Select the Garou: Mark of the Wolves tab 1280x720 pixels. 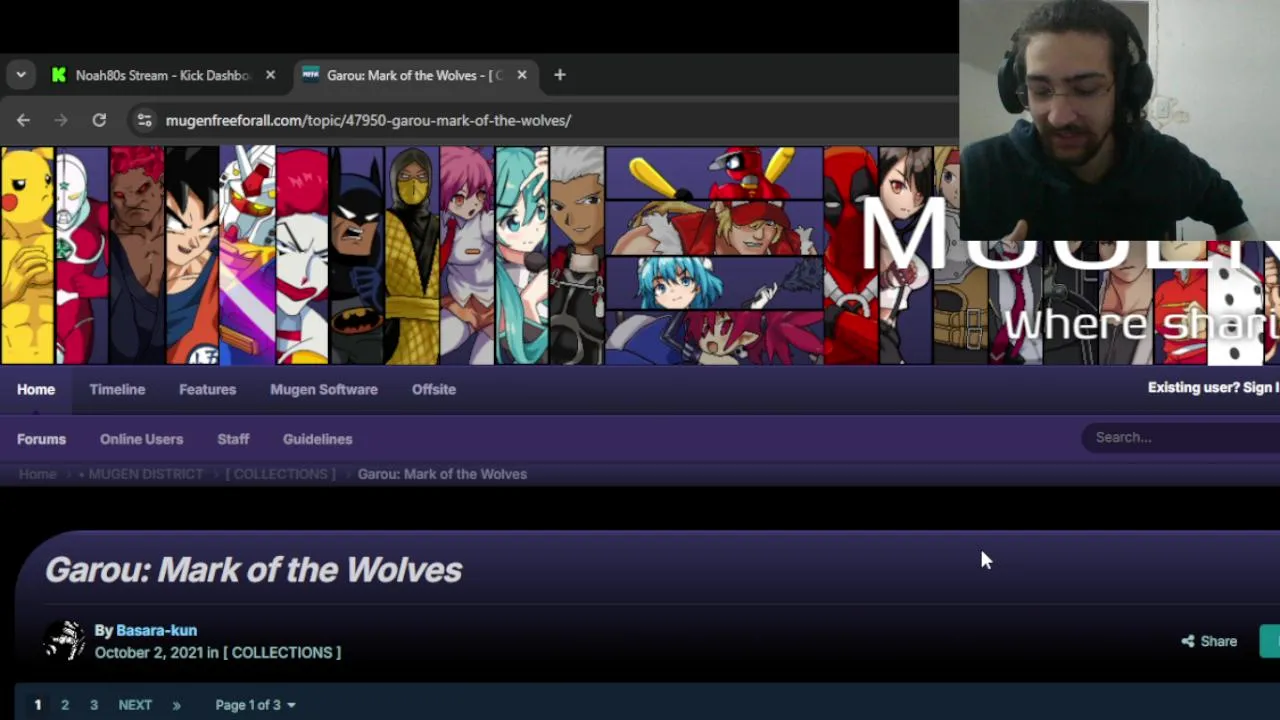[x=414, y=75]
